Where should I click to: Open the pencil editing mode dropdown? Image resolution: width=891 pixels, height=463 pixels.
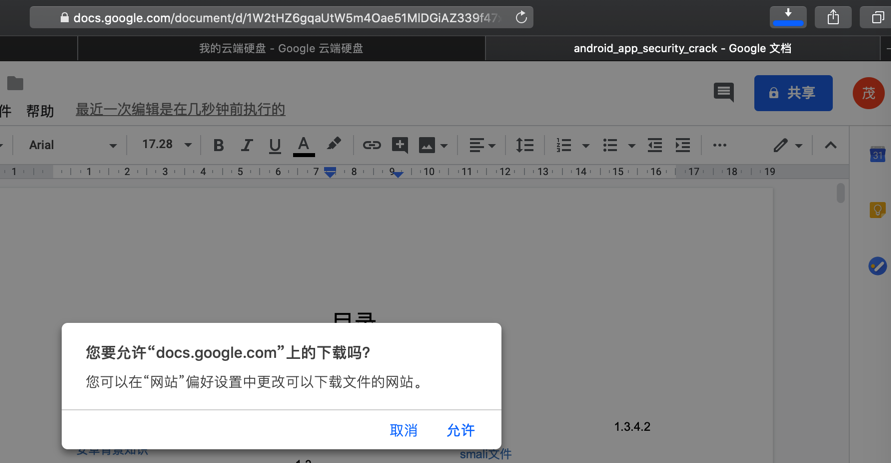[788, 145]
